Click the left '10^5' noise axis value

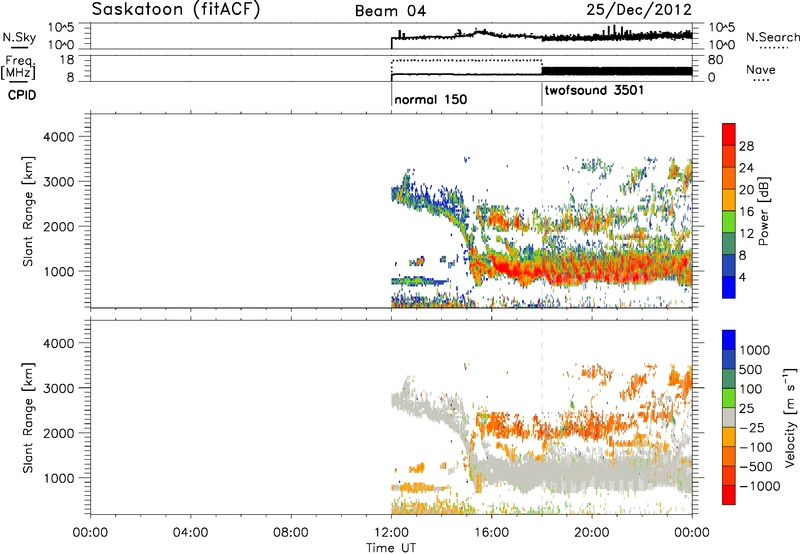tap(61, 28)
